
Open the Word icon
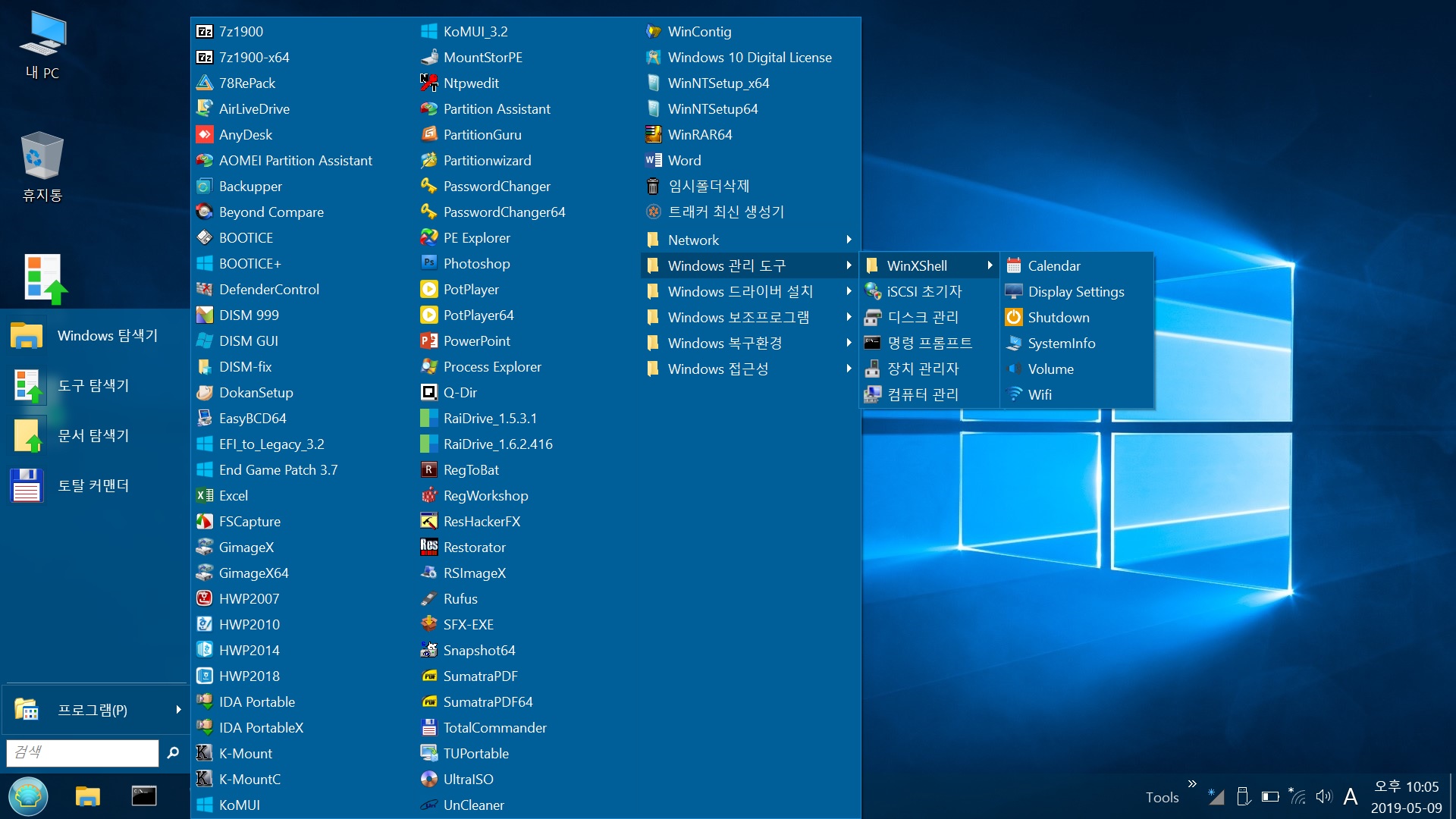pyautogui.click(x=654, y=160)
